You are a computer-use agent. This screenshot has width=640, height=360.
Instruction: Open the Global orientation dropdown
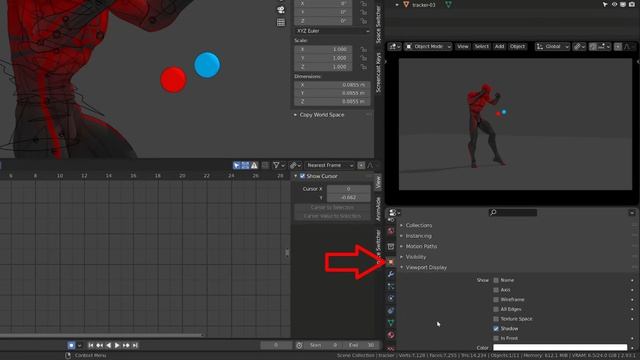pos(552,47)
